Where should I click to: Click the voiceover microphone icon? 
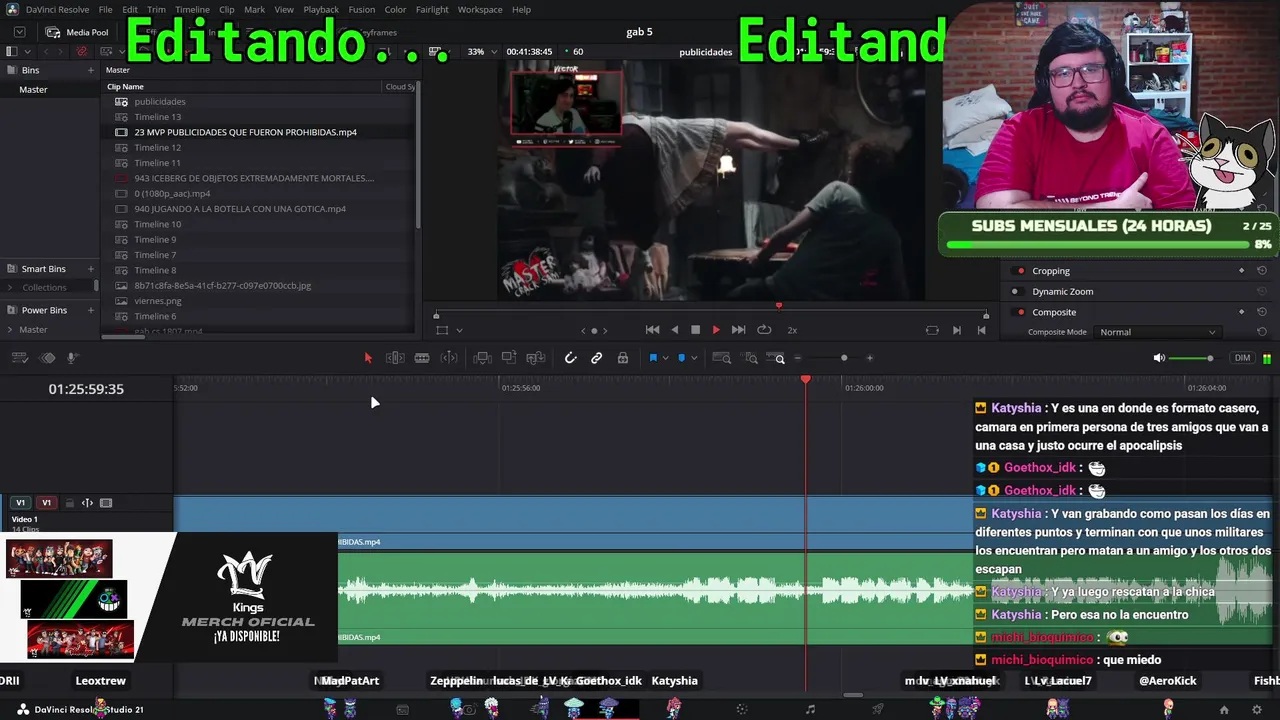tap(73, 358)
